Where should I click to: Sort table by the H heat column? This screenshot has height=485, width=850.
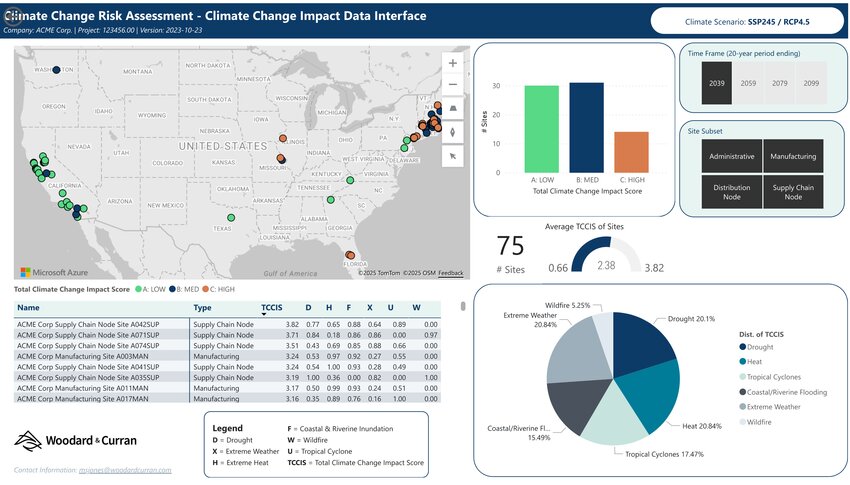[x=329, y=307]
